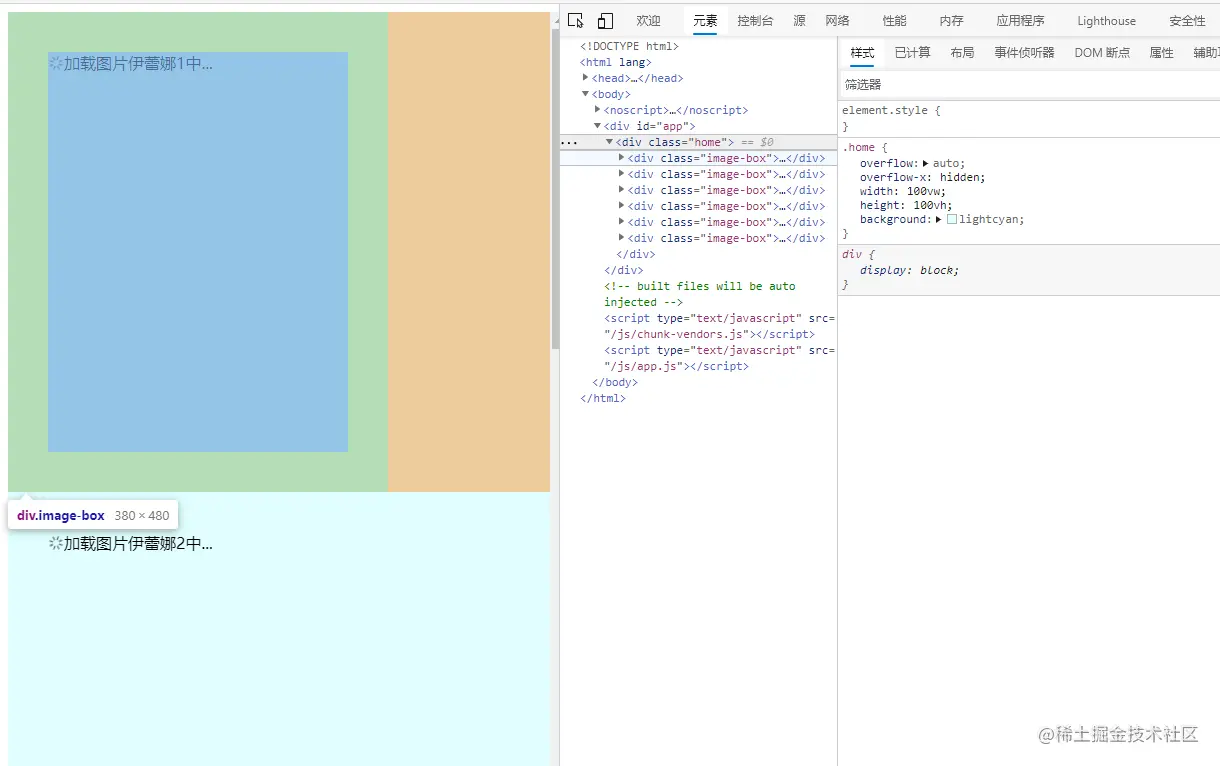This screenshot has height=766, width=1220.
Task: Select the <html lang> node
Action: coord(616,62)
